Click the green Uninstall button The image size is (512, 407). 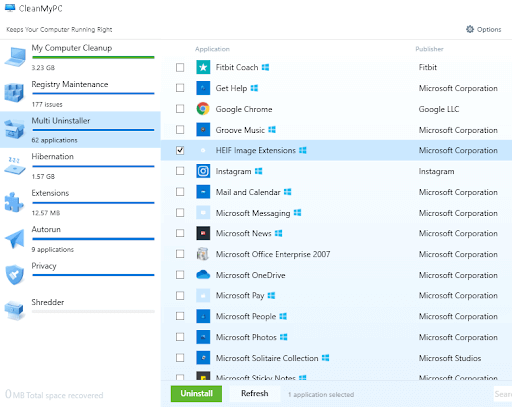pyautogui.click(x=196, y=394)
